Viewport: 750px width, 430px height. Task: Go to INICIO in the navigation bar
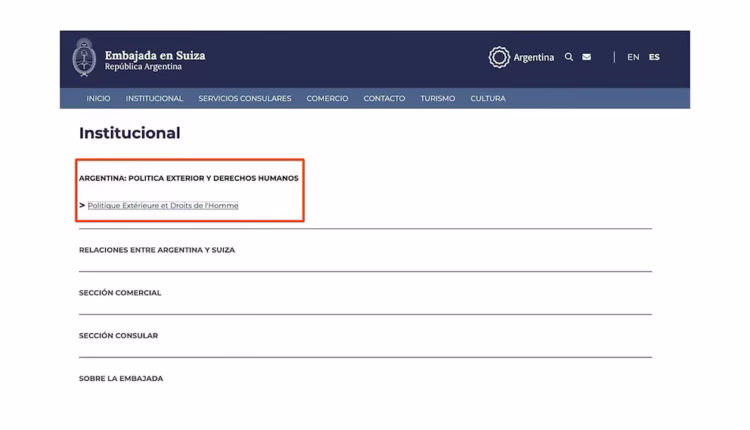tap(98, 98)
